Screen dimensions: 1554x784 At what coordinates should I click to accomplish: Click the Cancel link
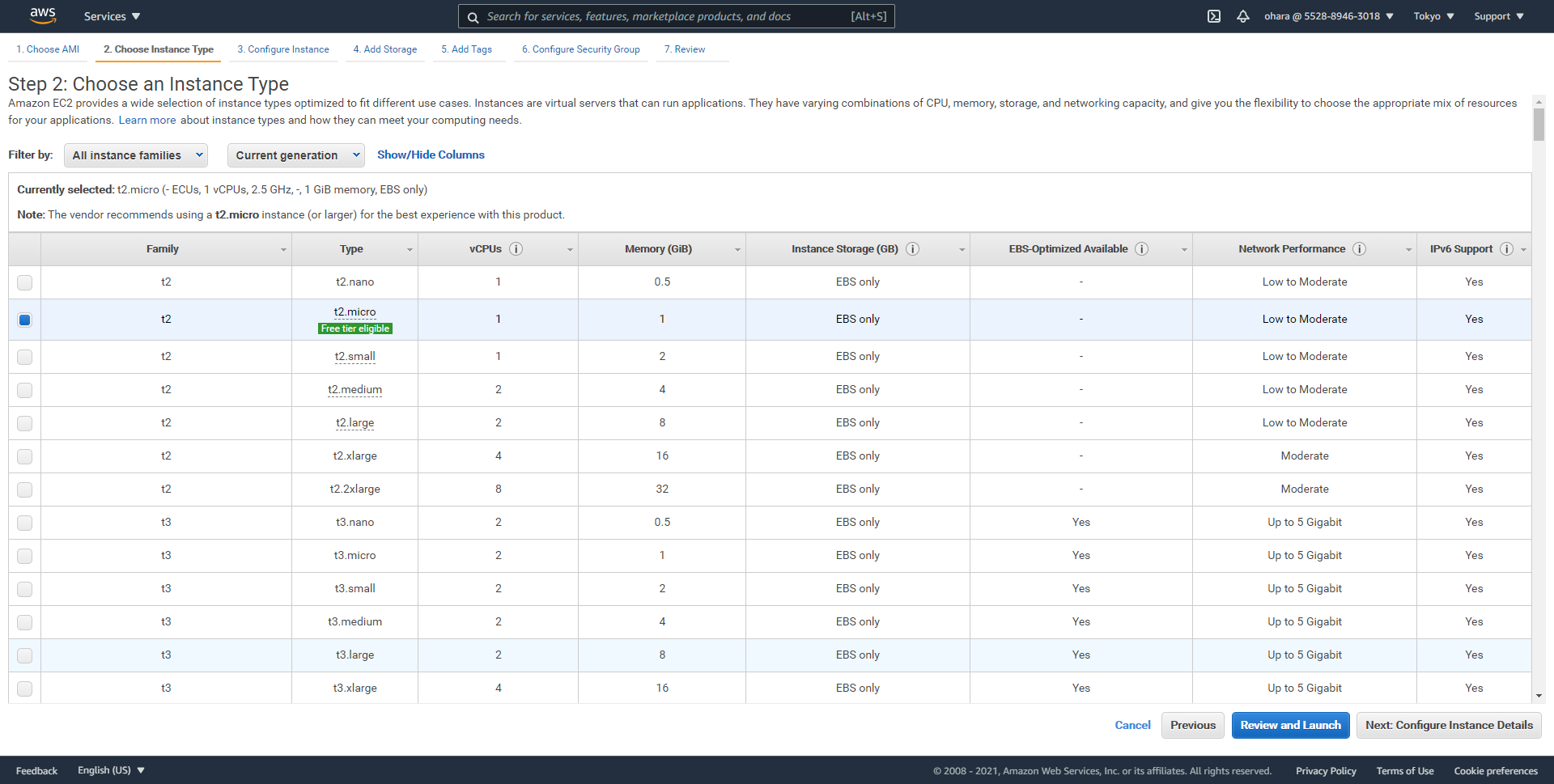(x=1132, y=725)
